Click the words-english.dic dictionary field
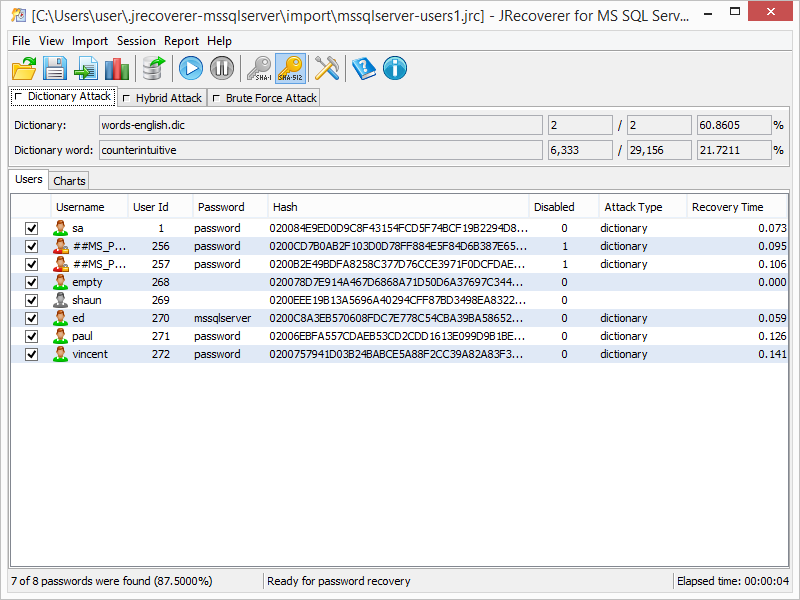This screenshot has width=800, height=600. [320, 125]
